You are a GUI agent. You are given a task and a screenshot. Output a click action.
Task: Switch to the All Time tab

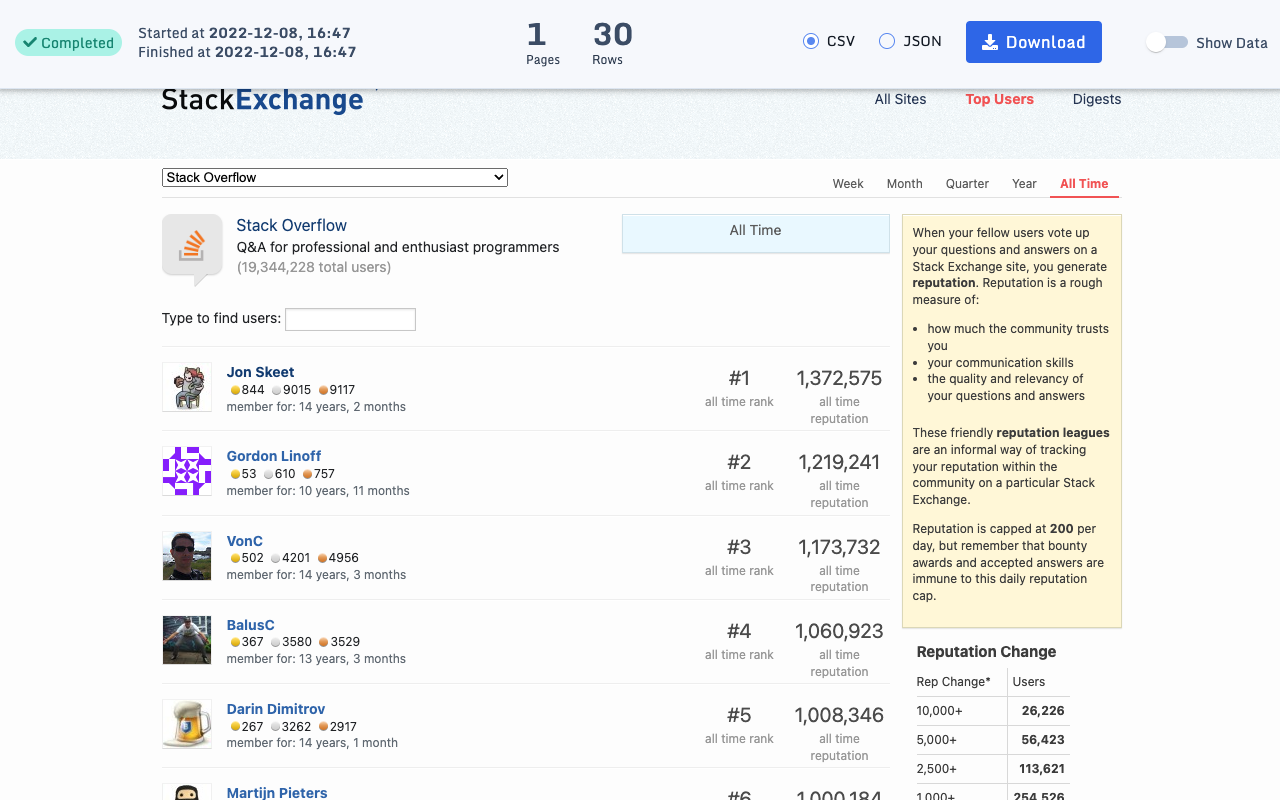coord(1084,184)
